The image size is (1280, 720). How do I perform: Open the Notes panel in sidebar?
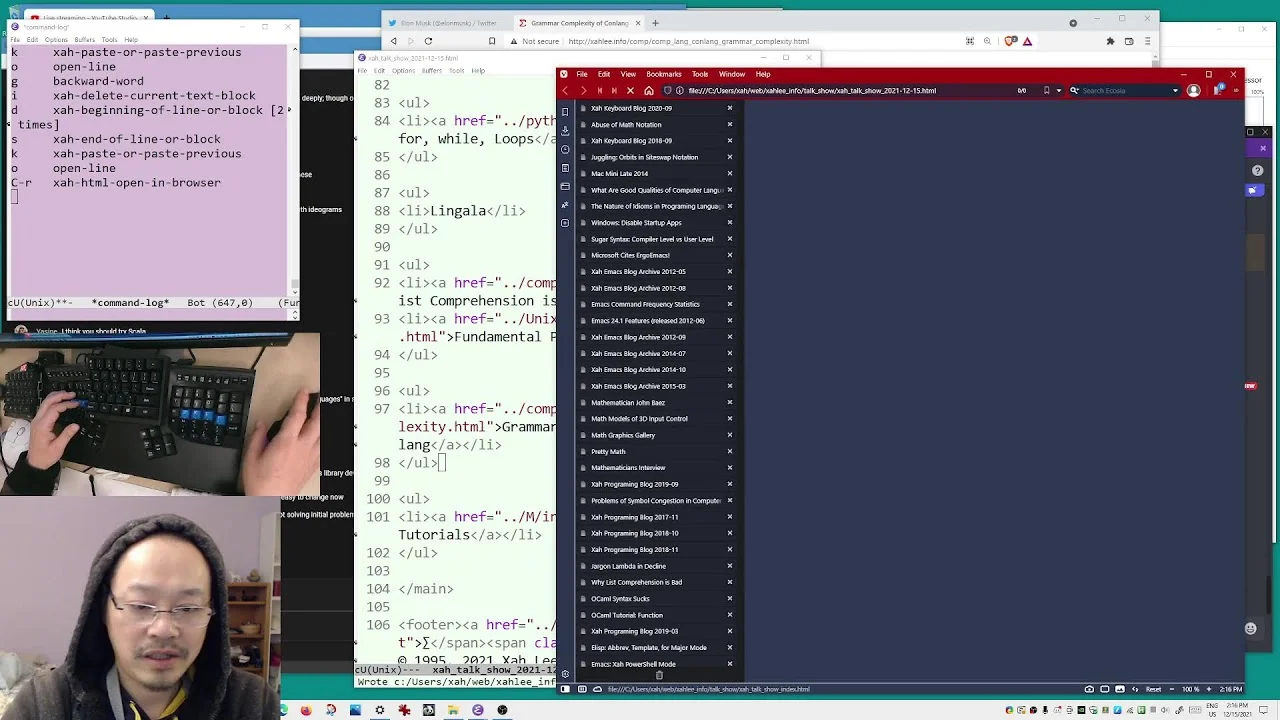click(565, 168)
